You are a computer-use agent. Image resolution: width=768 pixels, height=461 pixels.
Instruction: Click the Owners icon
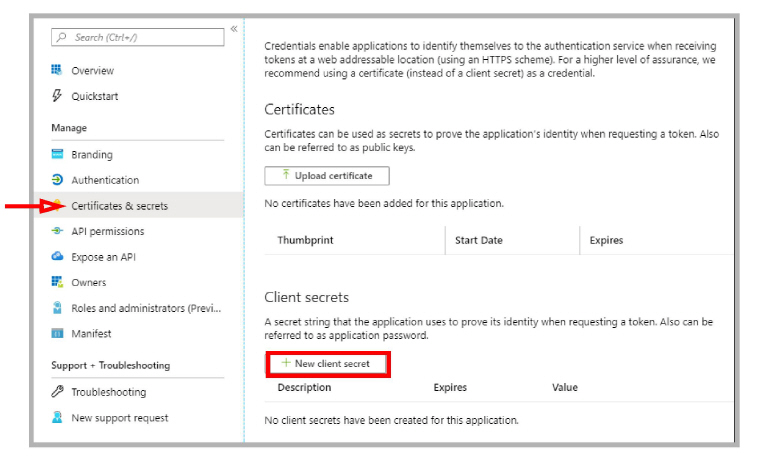57,282
